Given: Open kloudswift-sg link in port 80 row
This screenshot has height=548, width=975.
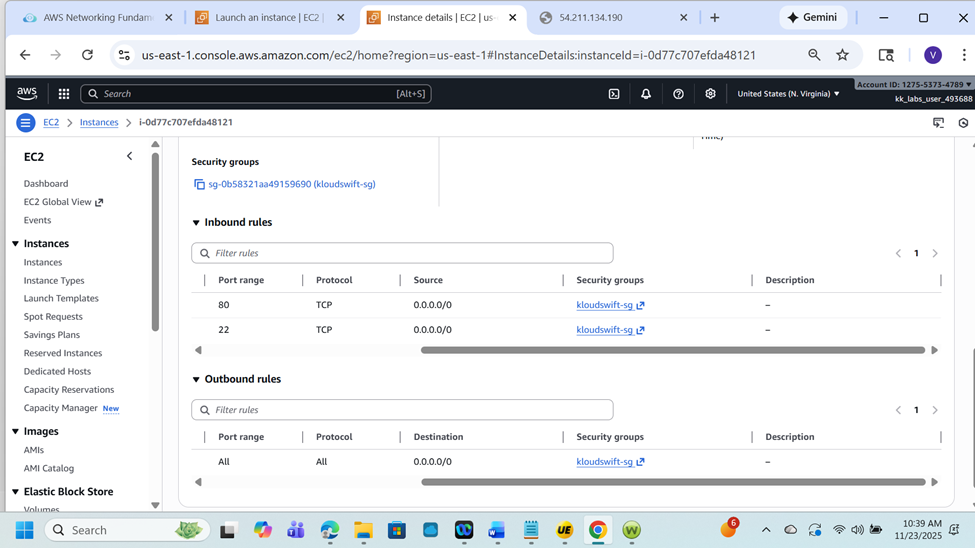Looking at the screenshot, I should [610, 305].
